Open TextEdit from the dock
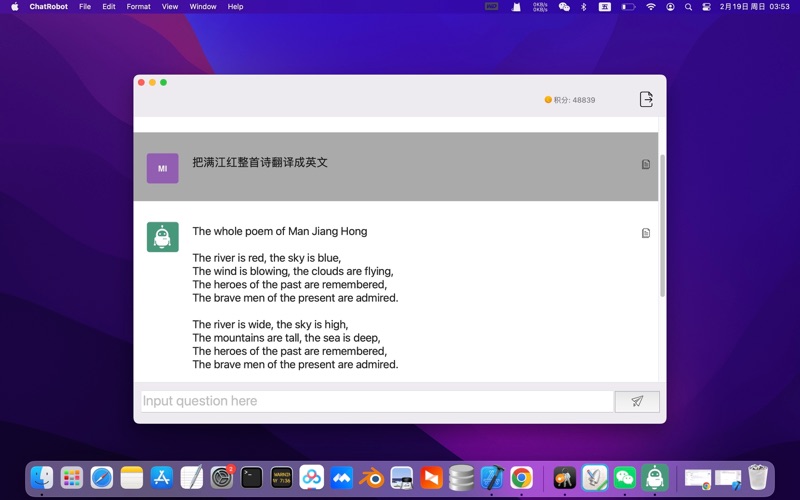Image resolution: width=800 pixels, height=500 pixels. [x=192, y=478]
